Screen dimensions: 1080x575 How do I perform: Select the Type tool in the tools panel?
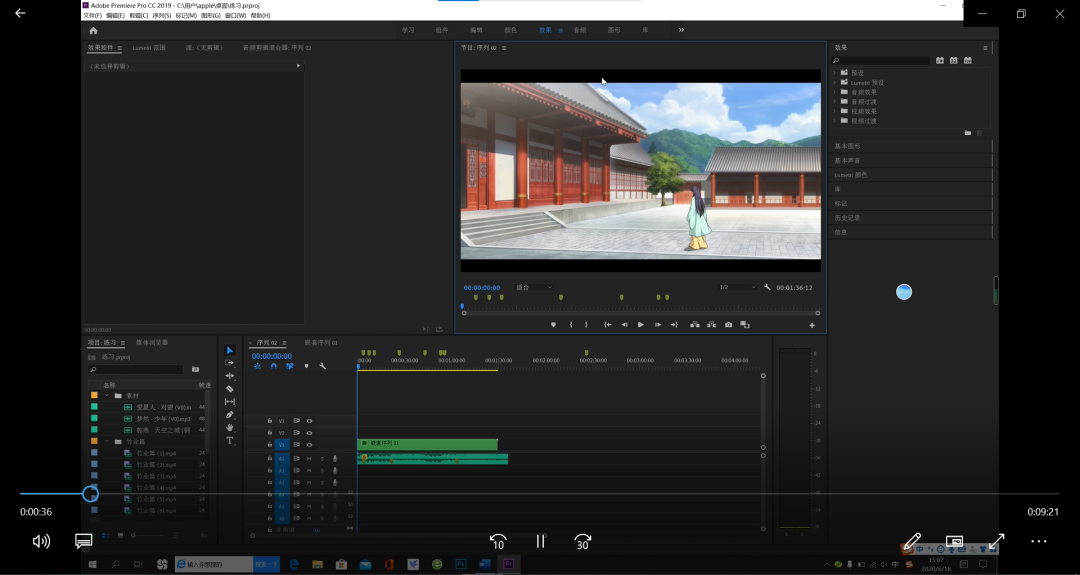[x=230, y=440]
